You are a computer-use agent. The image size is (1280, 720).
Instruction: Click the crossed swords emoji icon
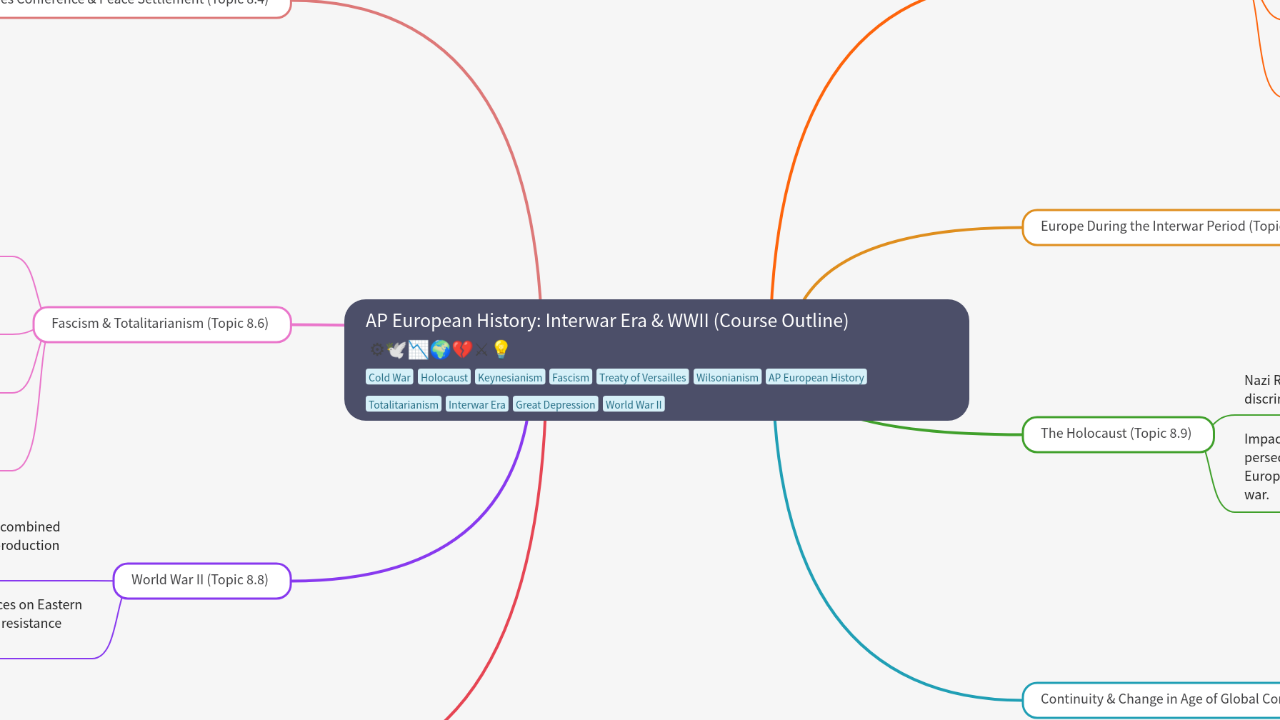481,350
